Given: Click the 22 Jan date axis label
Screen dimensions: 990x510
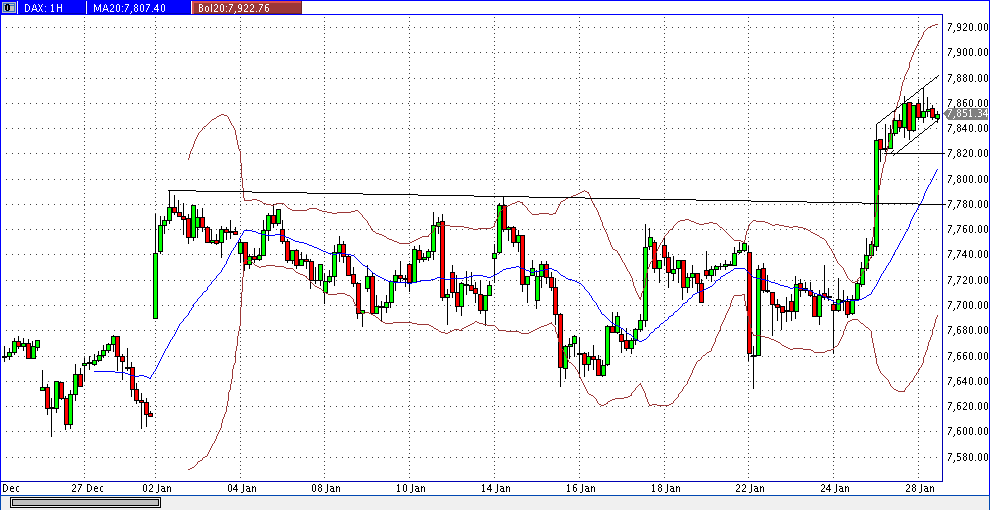Looking at the screenshot, I should (x=750, y=488).
